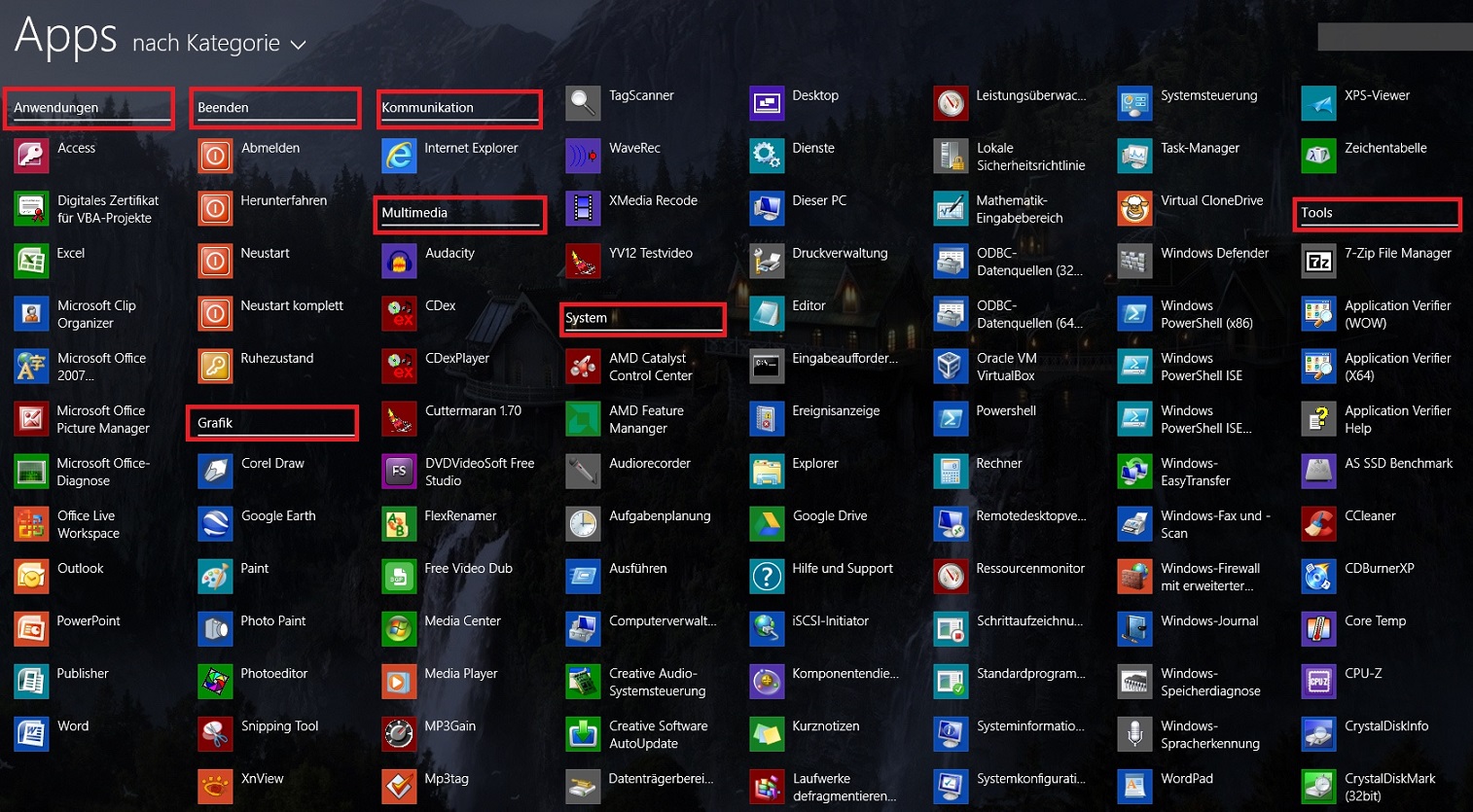Click the Virtual CloneDrive label
The width and height of the screenshot is (1473, 812).
click(1211, 200)
